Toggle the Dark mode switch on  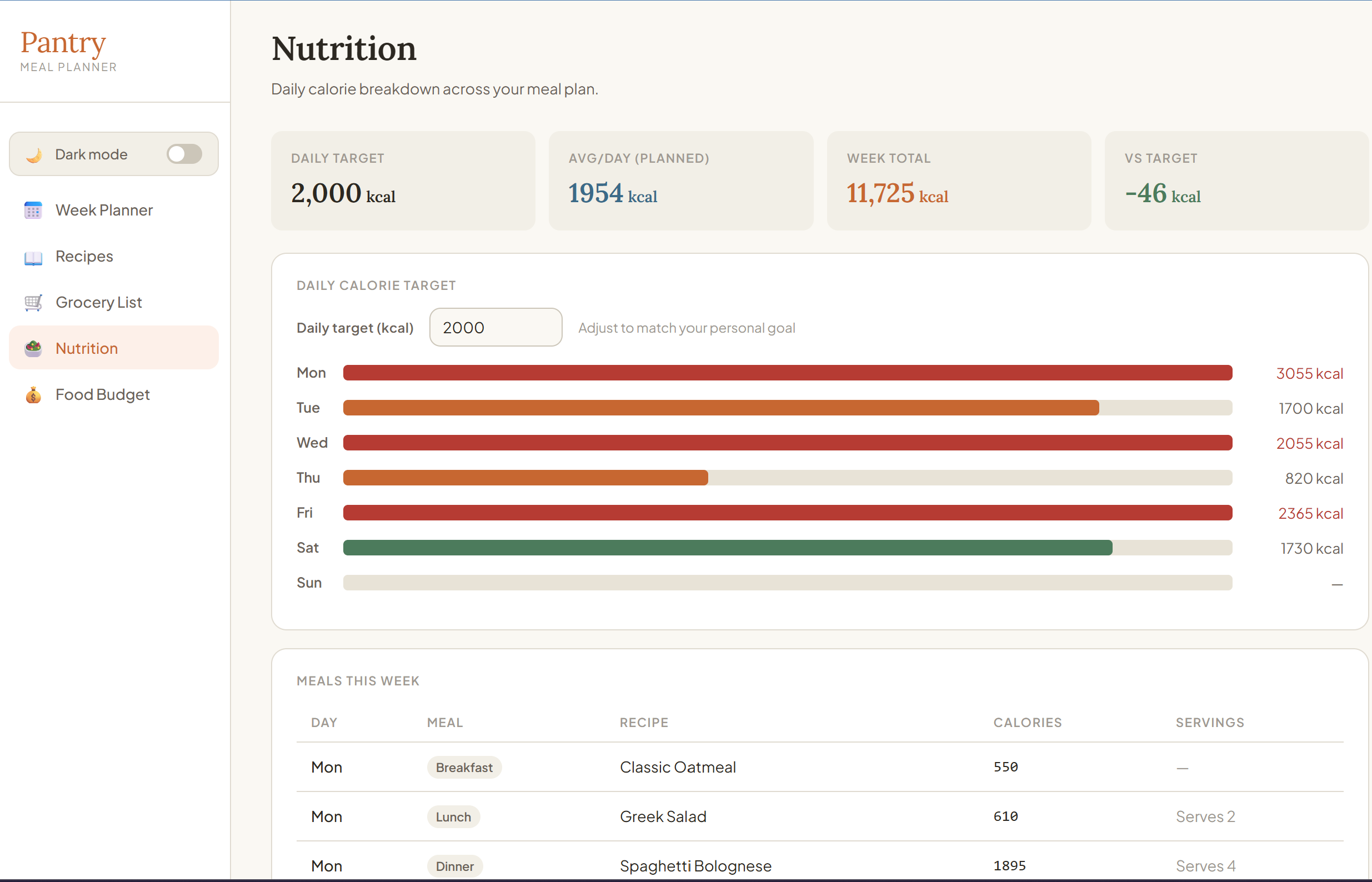(x=184, y=154)
